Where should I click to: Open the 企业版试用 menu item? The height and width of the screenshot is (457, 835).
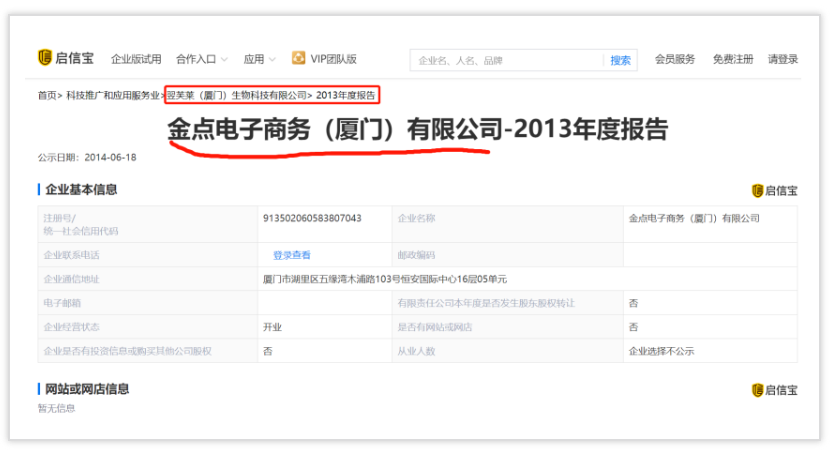[136, 59]
